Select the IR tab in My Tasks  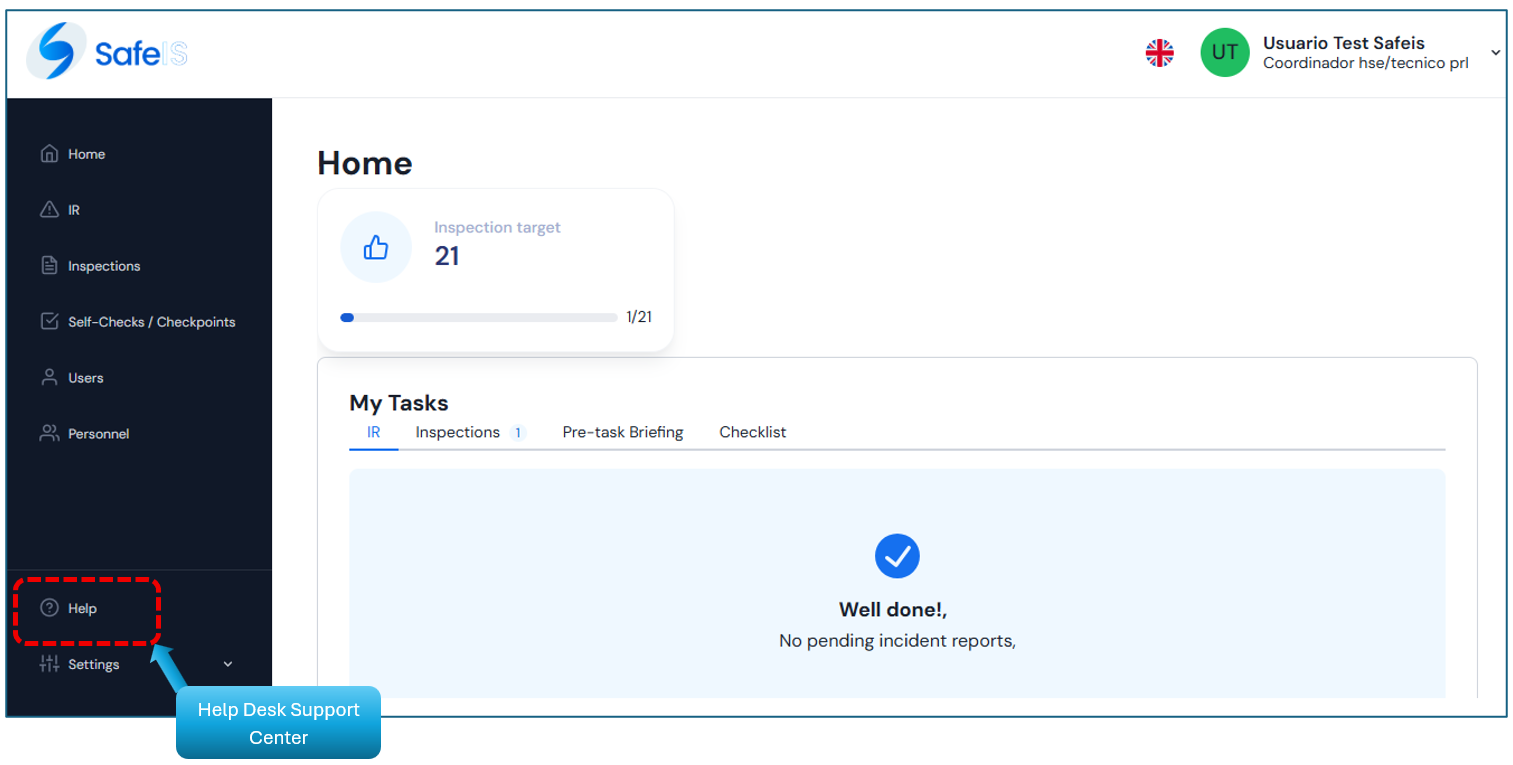coord(373,432)
